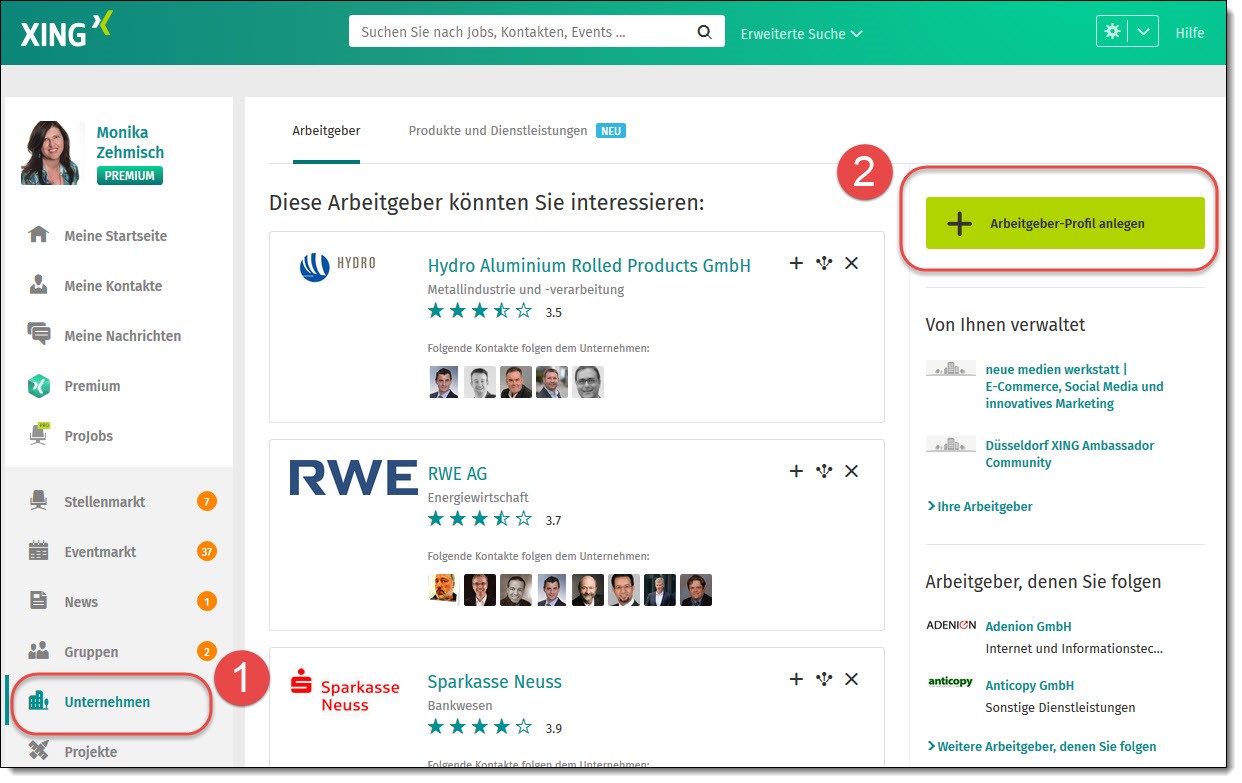
Task: Click Eventmarkt badge showing 37
Action: (x=207, y=551)
